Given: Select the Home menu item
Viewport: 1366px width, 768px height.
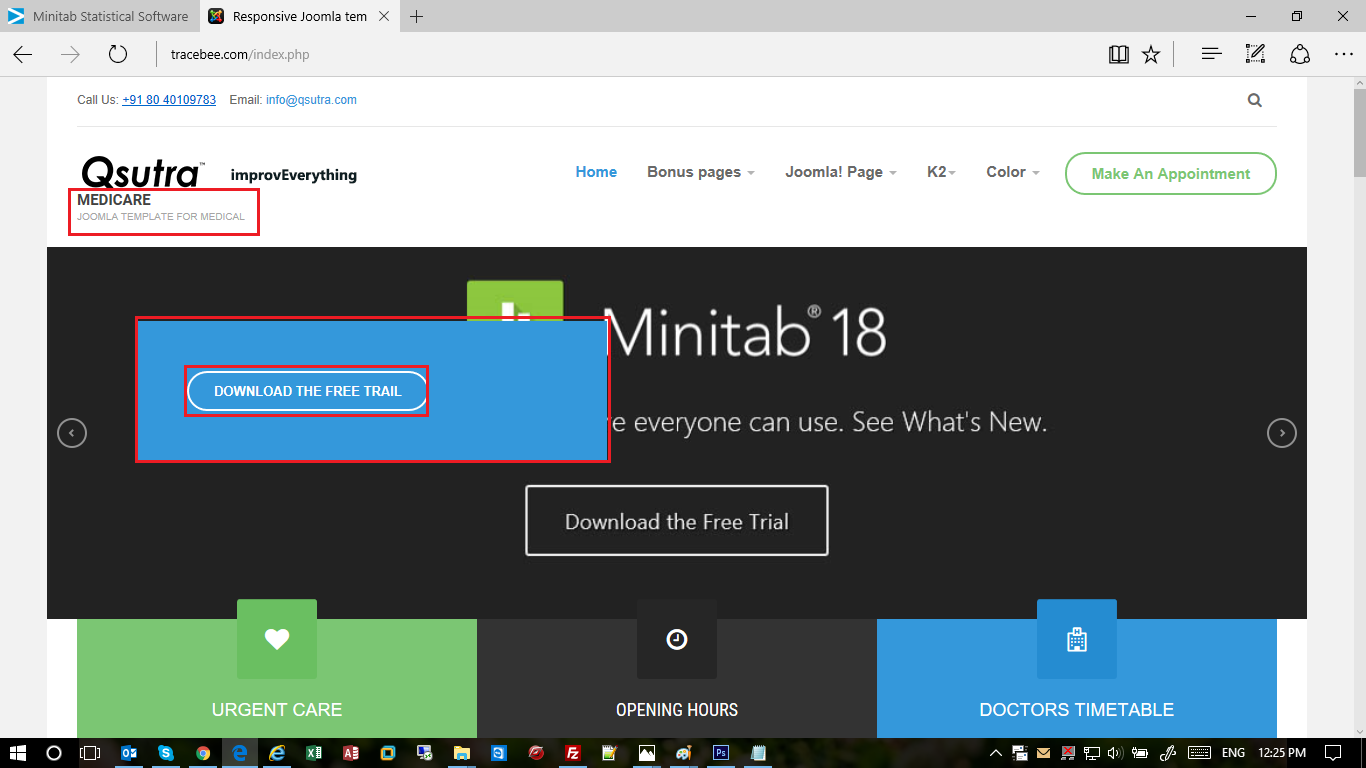Looking at the screenshot, I should point(596,172).
